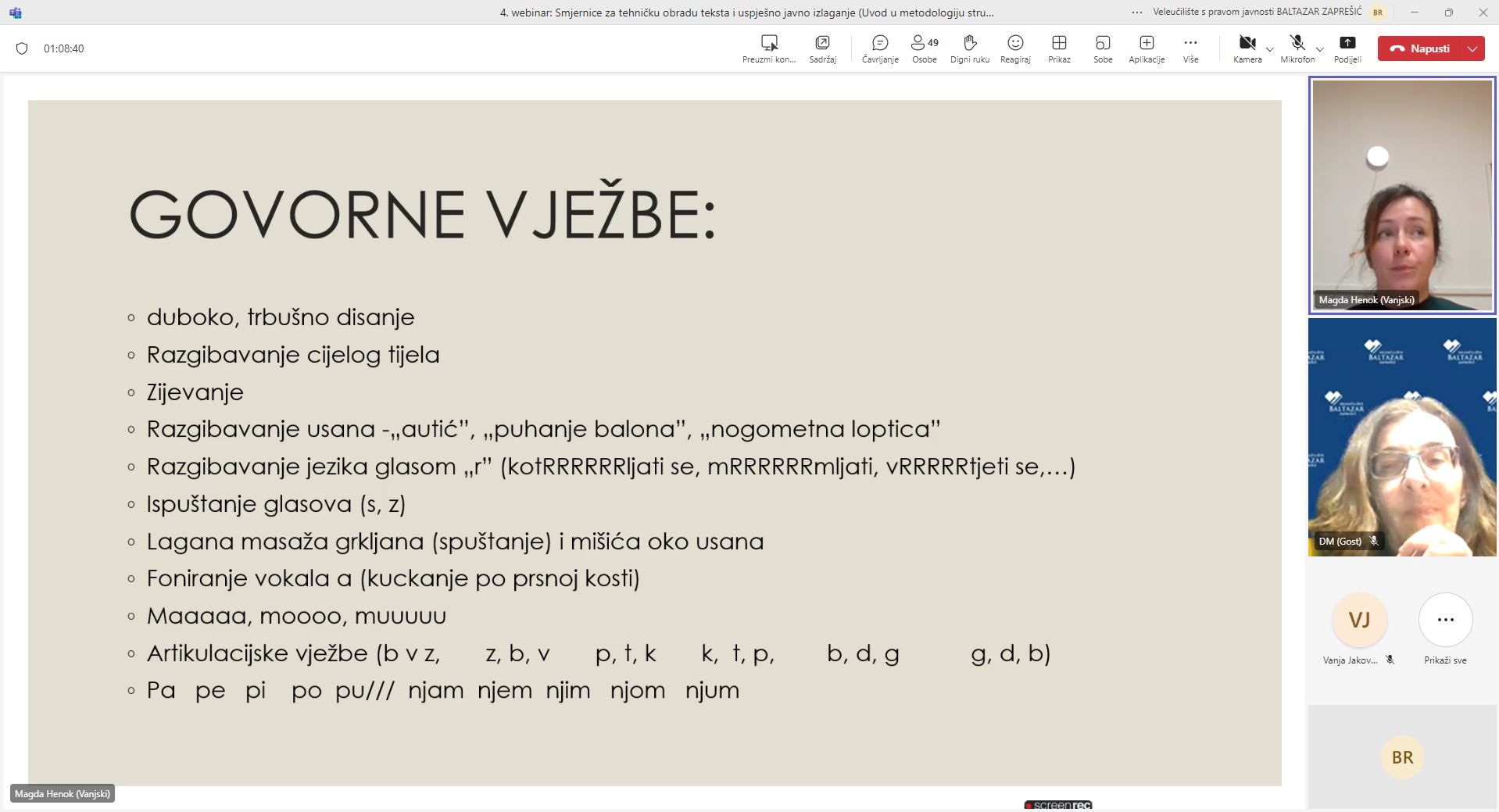Select DM (Gost) video tile
The height and width of the screenshot is (812, 1499).
click(1402, 438)
